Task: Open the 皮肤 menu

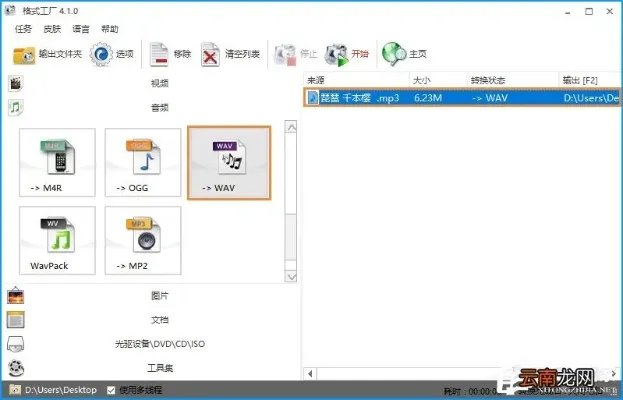Action: tap(52, 29)
